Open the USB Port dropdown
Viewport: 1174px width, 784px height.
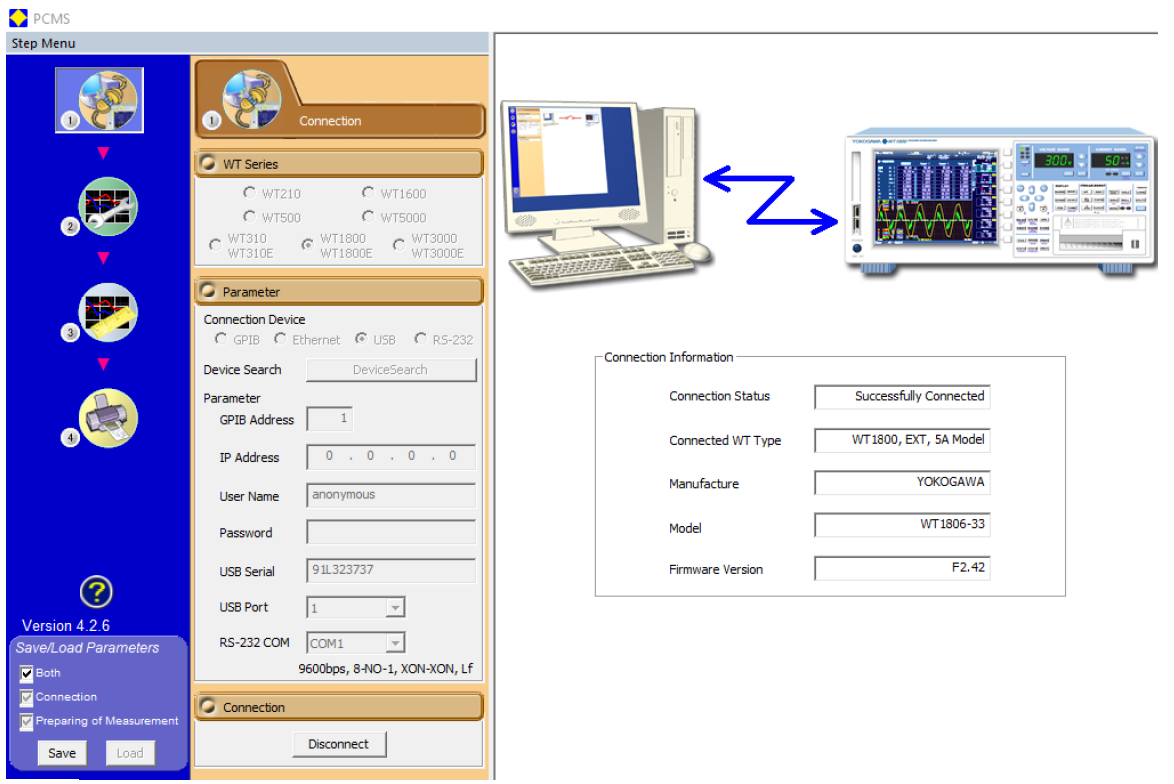[x=395, y=608]
